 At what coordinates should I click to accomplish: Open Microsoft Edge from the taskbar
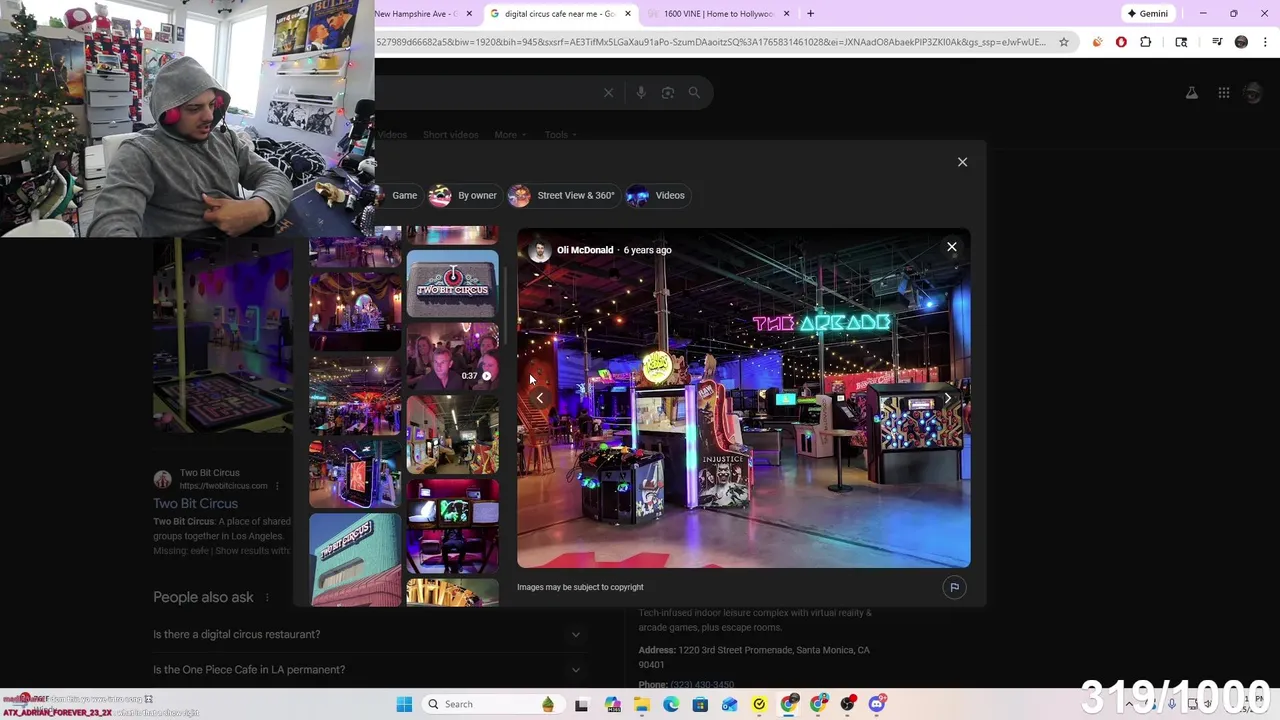click(671, 704)
